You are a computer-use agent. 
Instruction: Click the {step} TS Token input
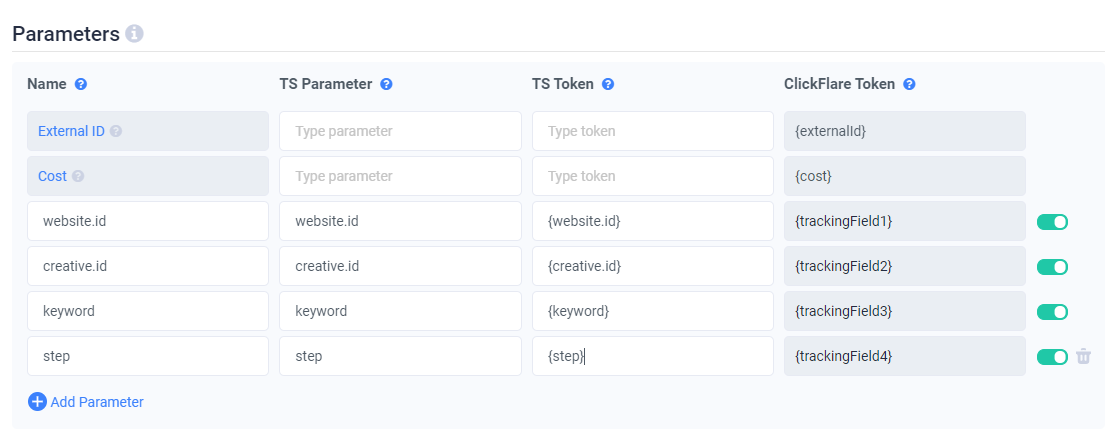(x=652, y=356)
